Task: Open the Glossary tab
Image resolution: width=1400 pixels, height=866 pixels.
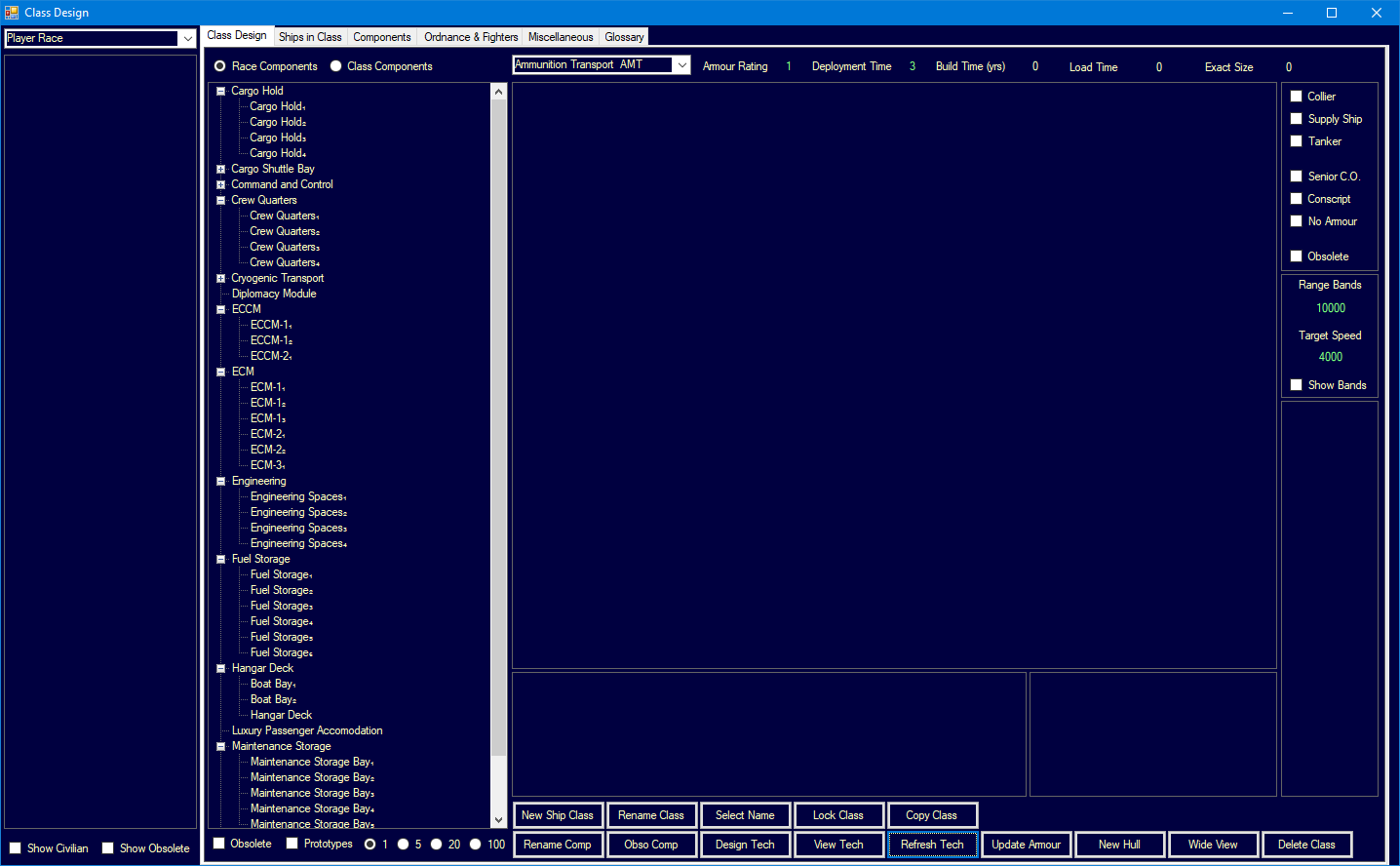Action: (x=624, y=37)
